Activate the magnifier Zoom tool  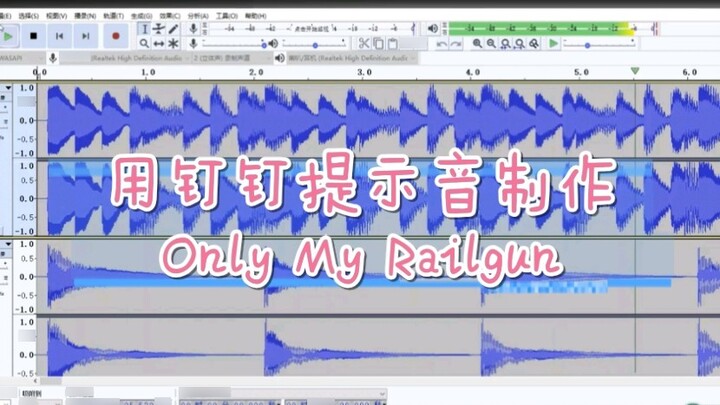tap(145, 44)
